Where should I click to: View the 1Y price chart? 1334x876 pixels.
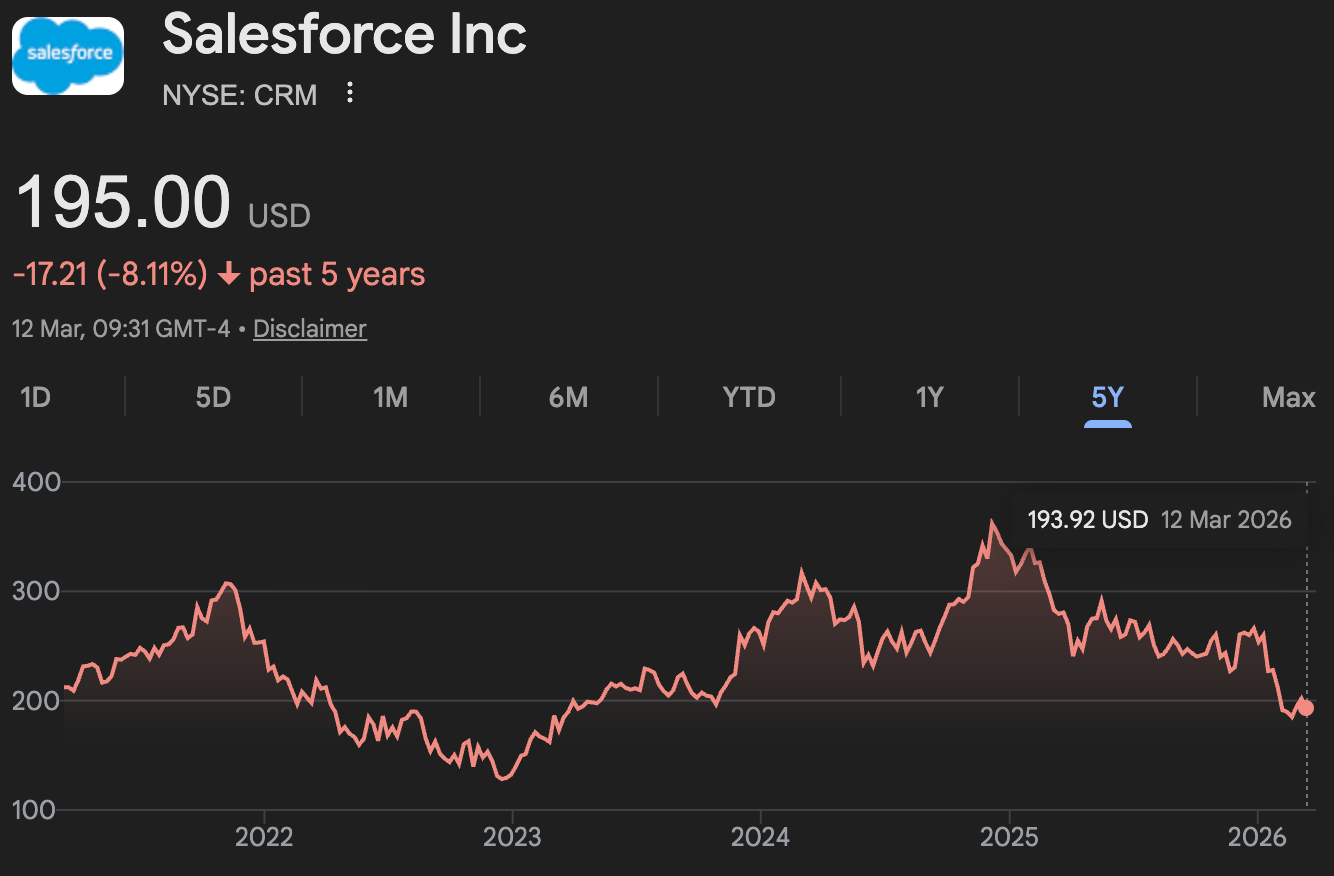tap(929, 398)
